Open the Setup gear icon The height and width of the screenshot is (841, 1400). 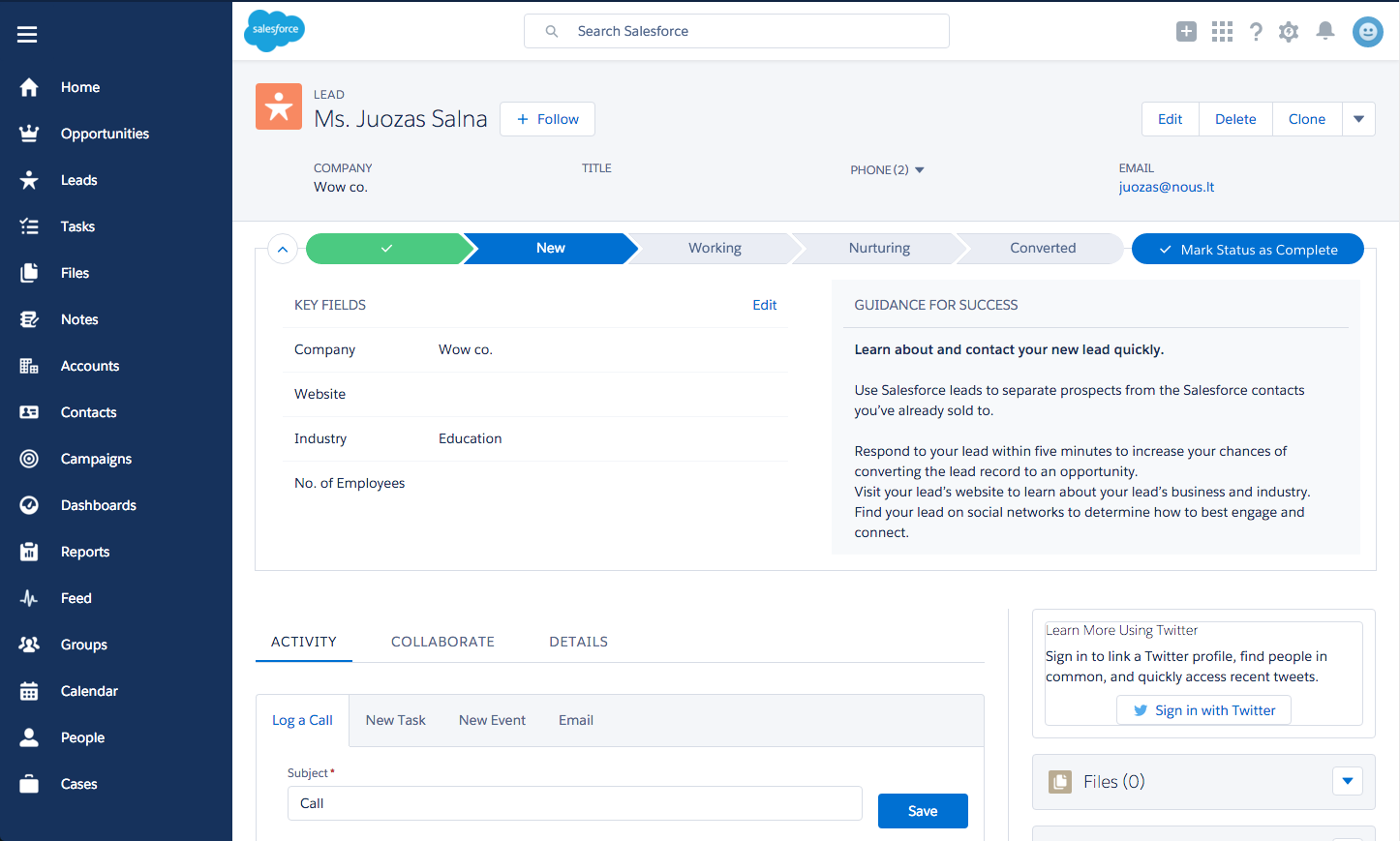click(x=1289, y=32)
